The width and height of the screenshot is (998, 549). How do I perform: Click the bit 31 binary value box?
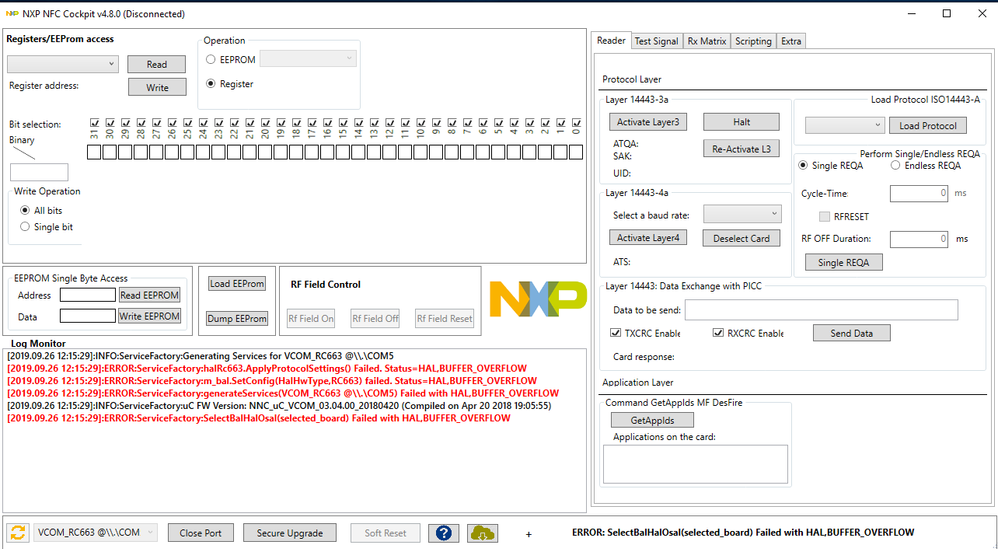[x=94, y=152]
